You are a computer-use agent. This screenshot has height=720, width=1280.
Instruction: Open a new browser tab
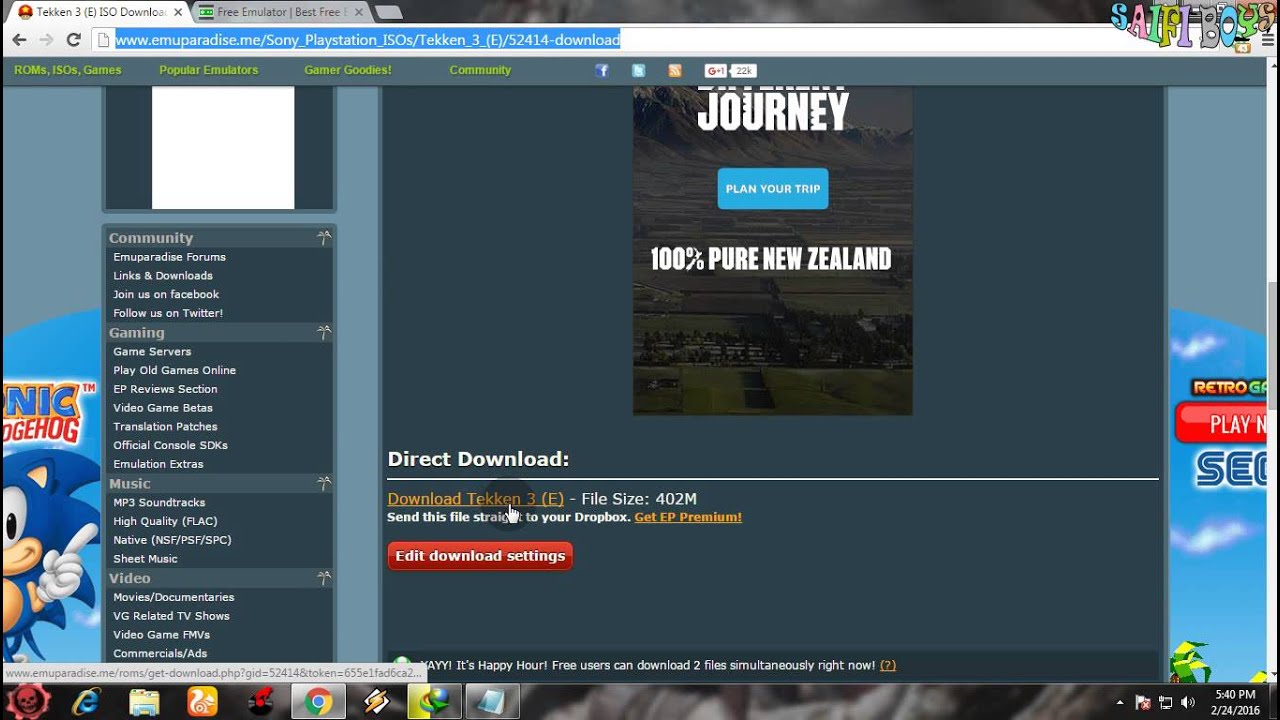point(388,13)
